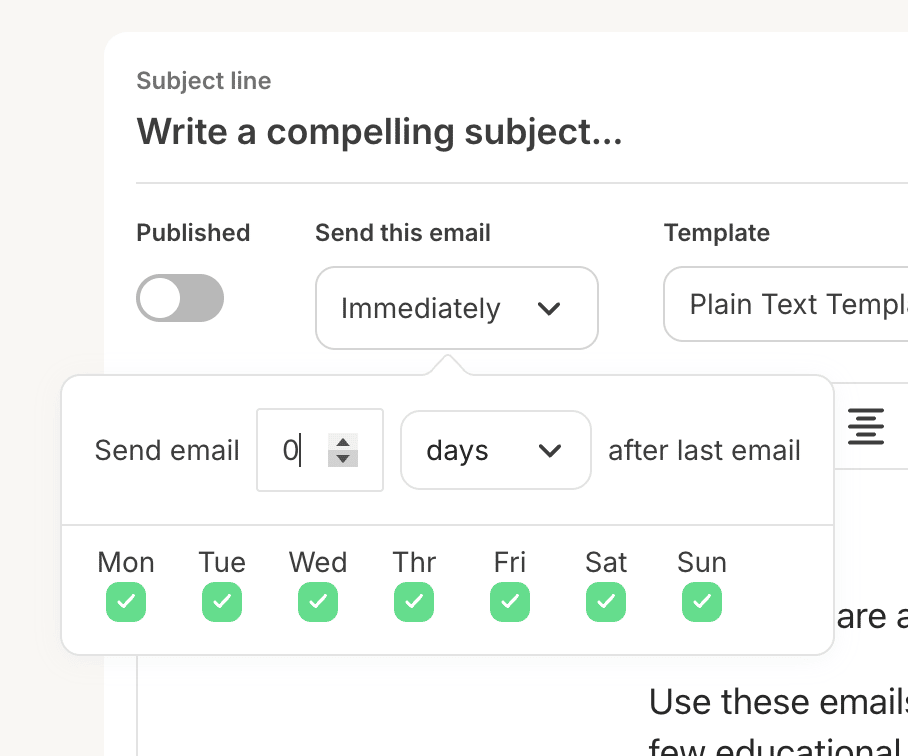
Task: Click the chevron in the Immediately dropdown
Action: pyautogui.click(x=548, y=309)
